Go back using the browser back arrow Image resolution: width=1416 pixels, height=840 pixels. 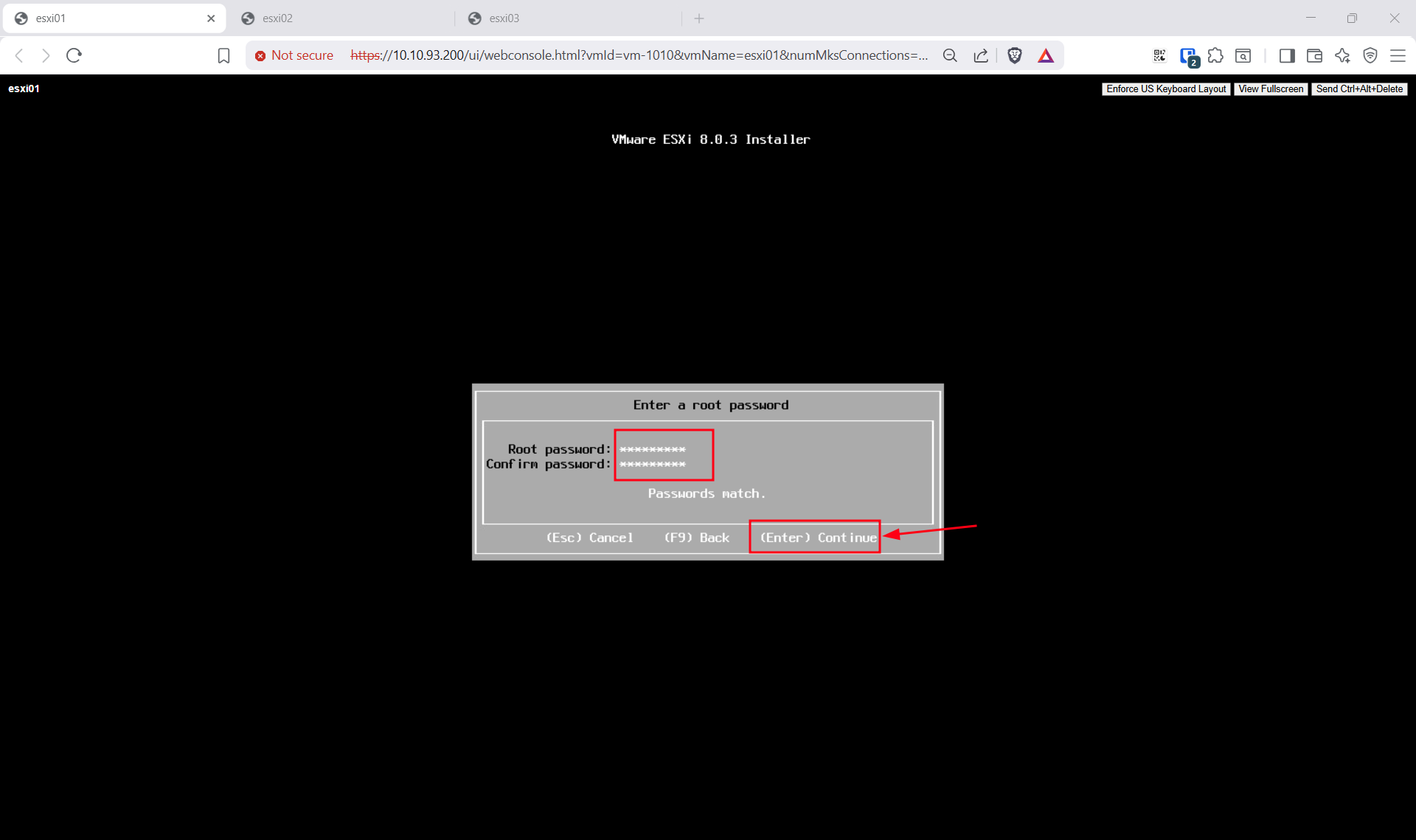coord(20,55)
